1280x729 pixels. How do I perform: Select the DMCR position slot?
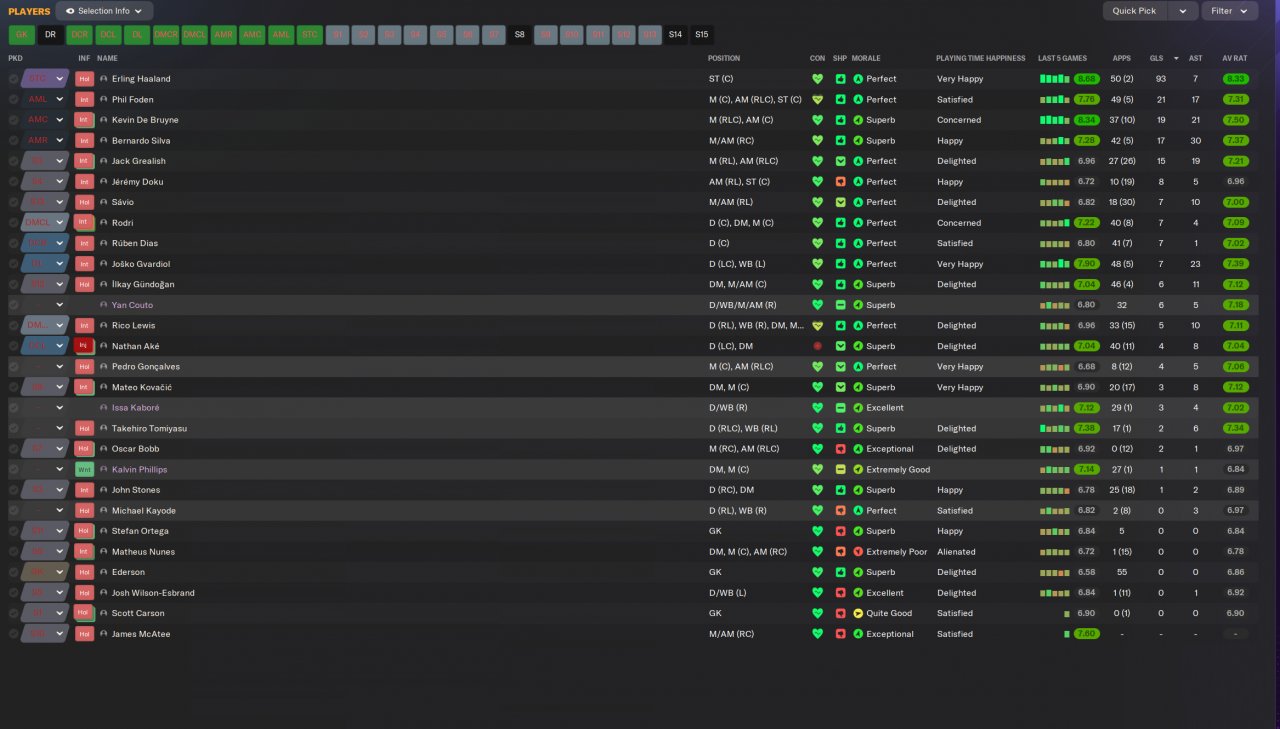click(x=166, y=35)
